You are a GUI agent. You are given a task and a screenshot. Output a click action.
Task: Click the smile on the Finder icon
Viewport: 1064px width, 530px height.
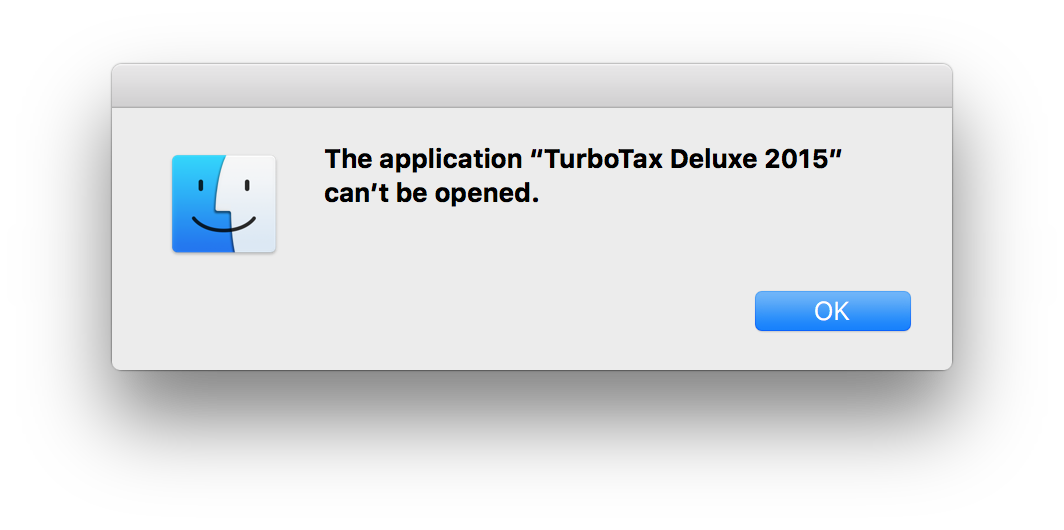pyautogui.click(x=224, y=224)
